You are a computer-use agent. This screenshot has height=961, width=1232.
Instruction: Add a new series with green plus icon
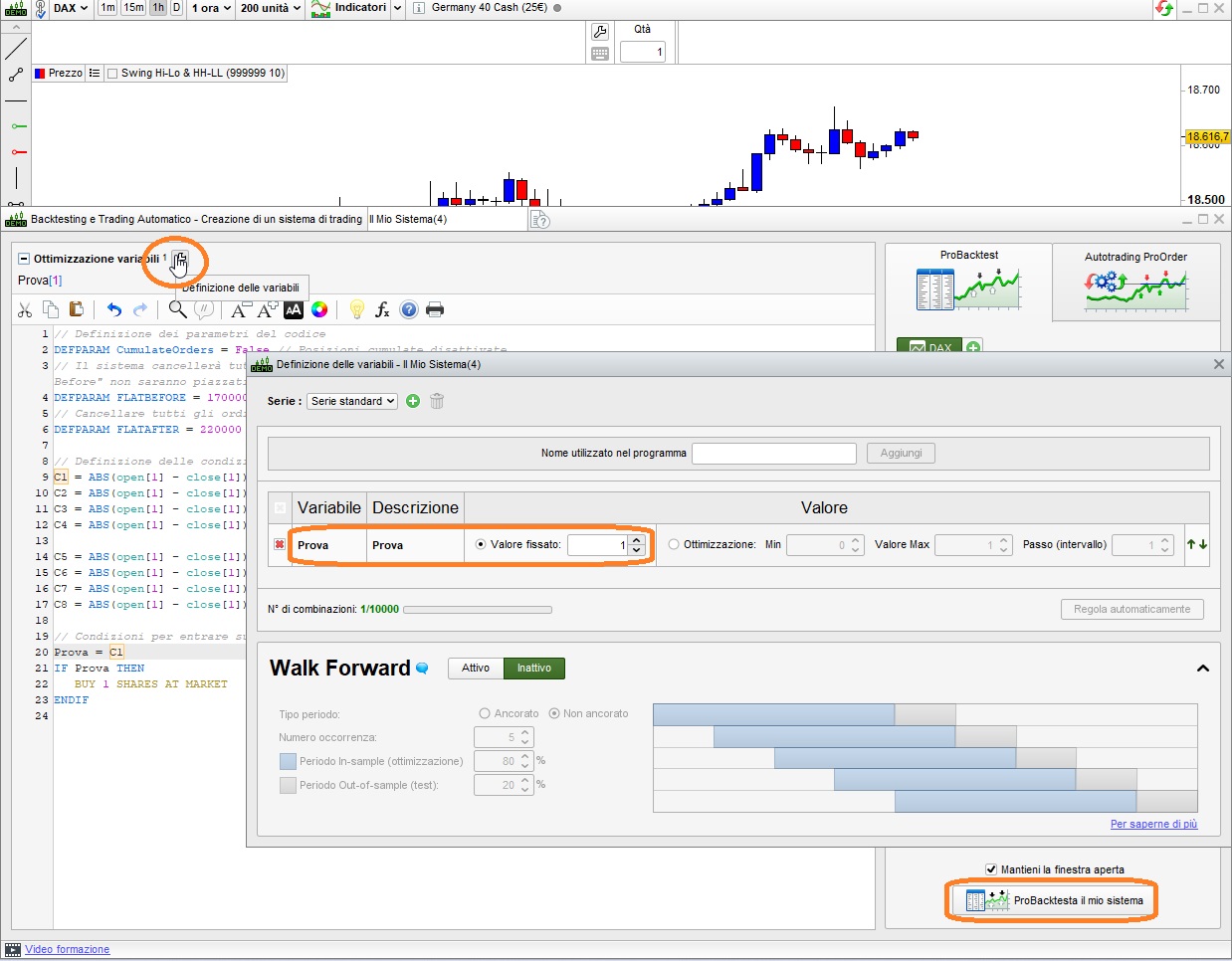(x=413, y=401)
